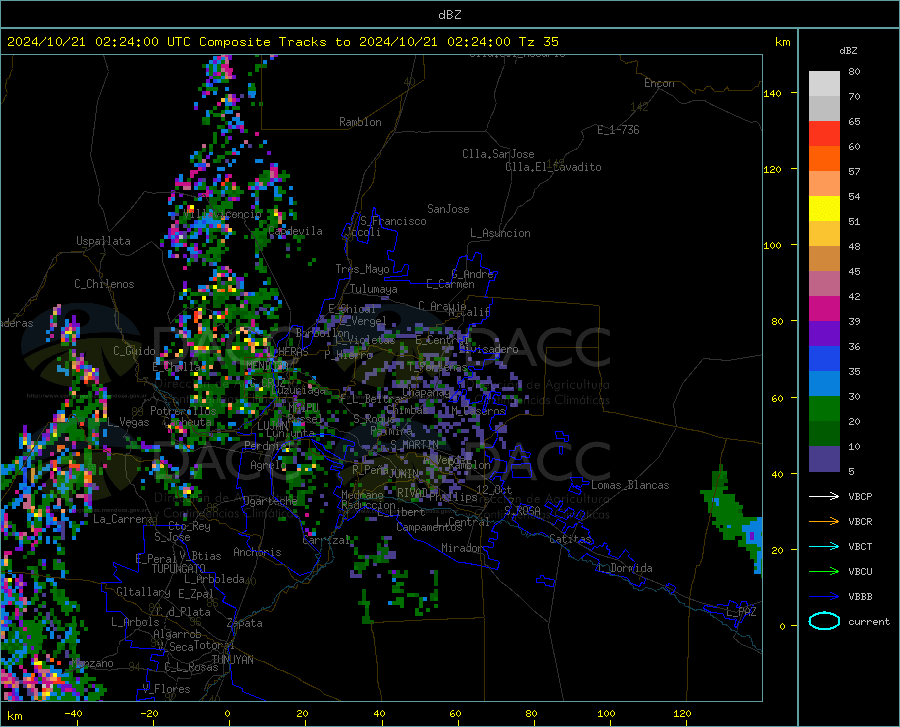Click the 'Tulumaya' map label

tap(373, 289)
